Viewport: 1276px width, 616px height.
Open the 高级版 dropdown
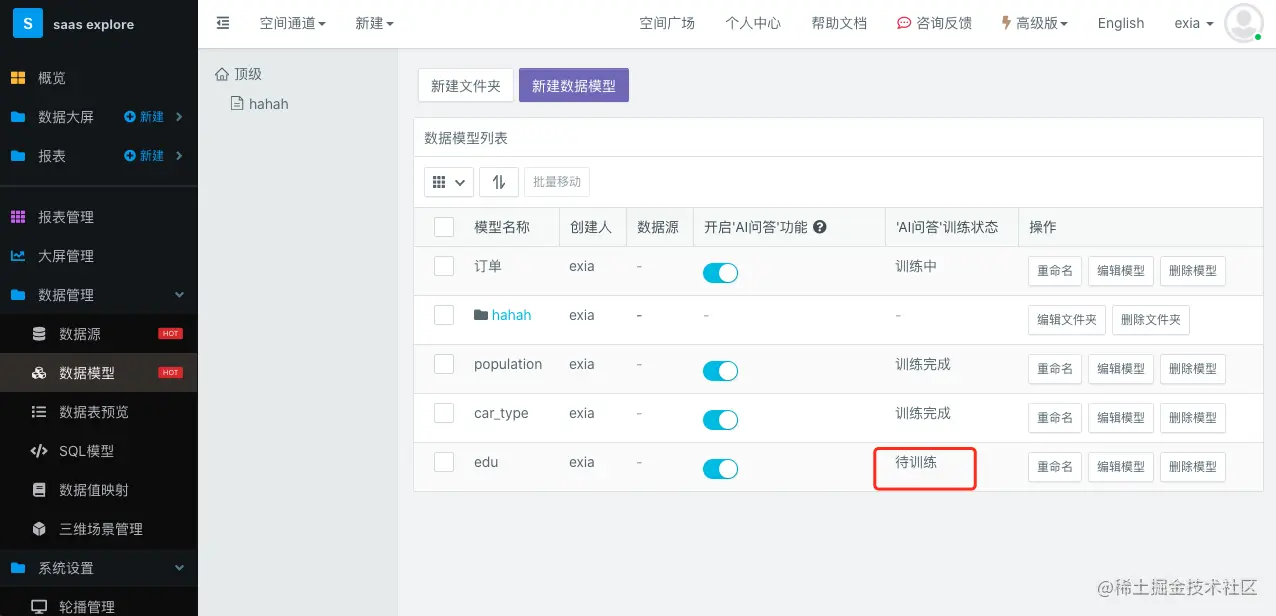pyautogui.click(x=1034, y=23)
